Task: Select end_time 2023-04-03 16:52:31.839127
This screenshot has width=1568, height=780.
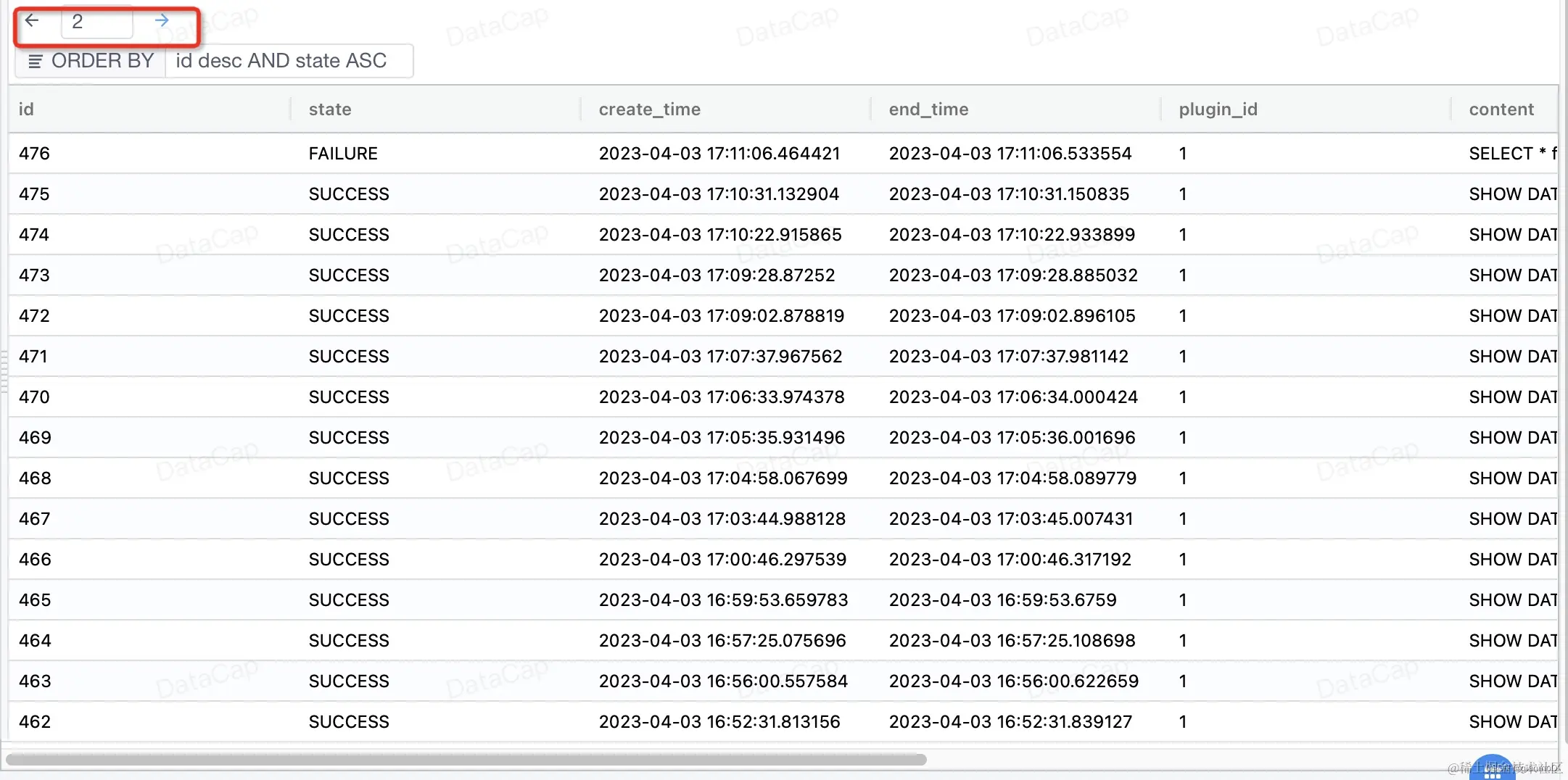Action: click(1010, 722)
